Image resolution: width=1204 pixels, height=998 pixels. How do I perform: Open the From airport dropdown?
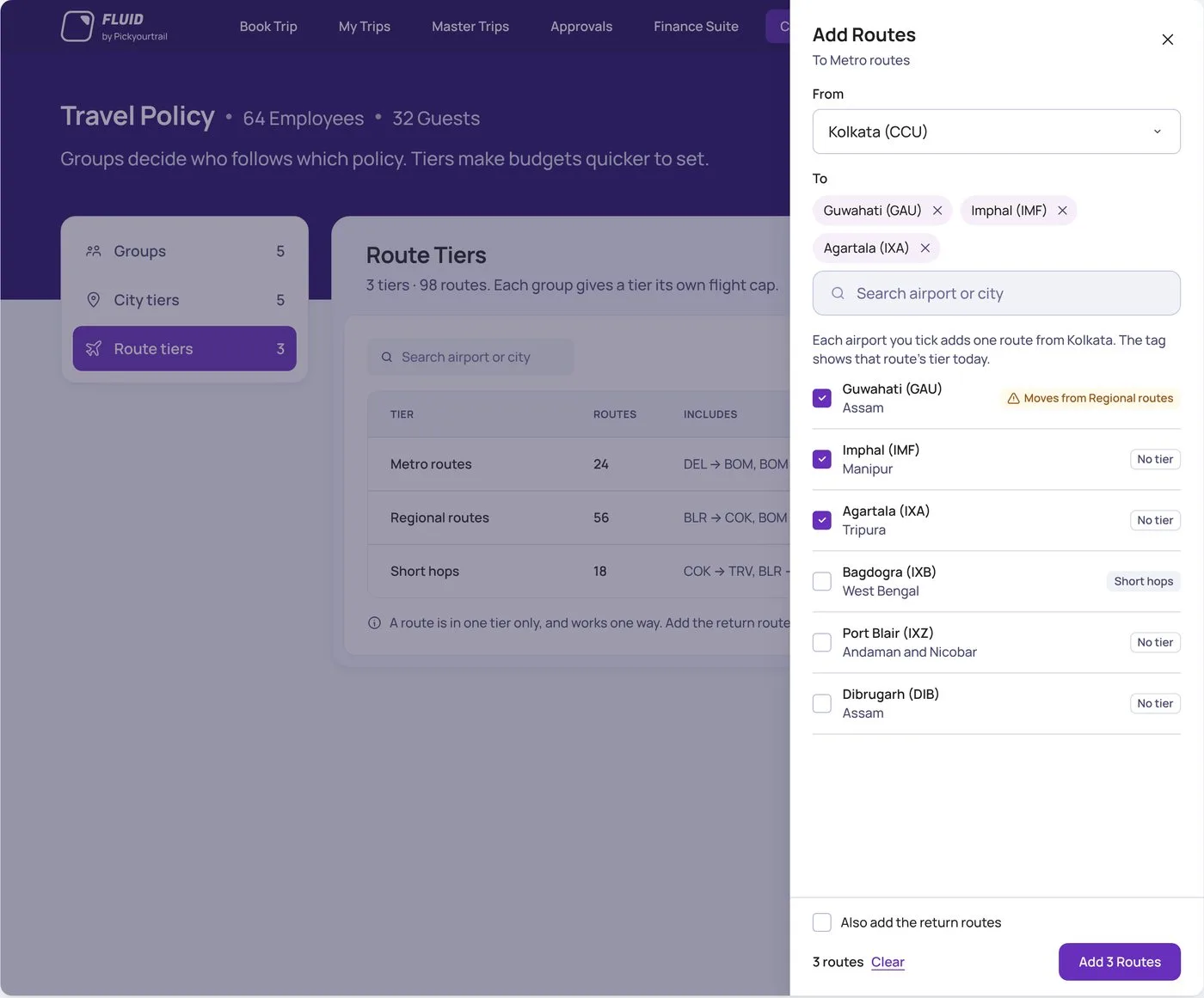click(x=996, y=132)
